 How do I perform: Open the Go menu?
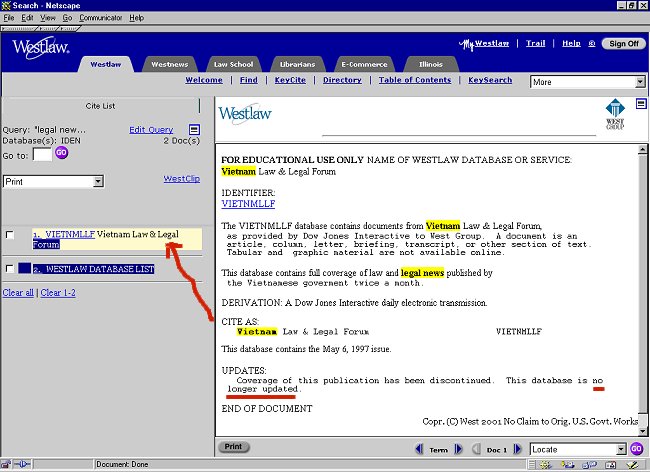(67, 18)
